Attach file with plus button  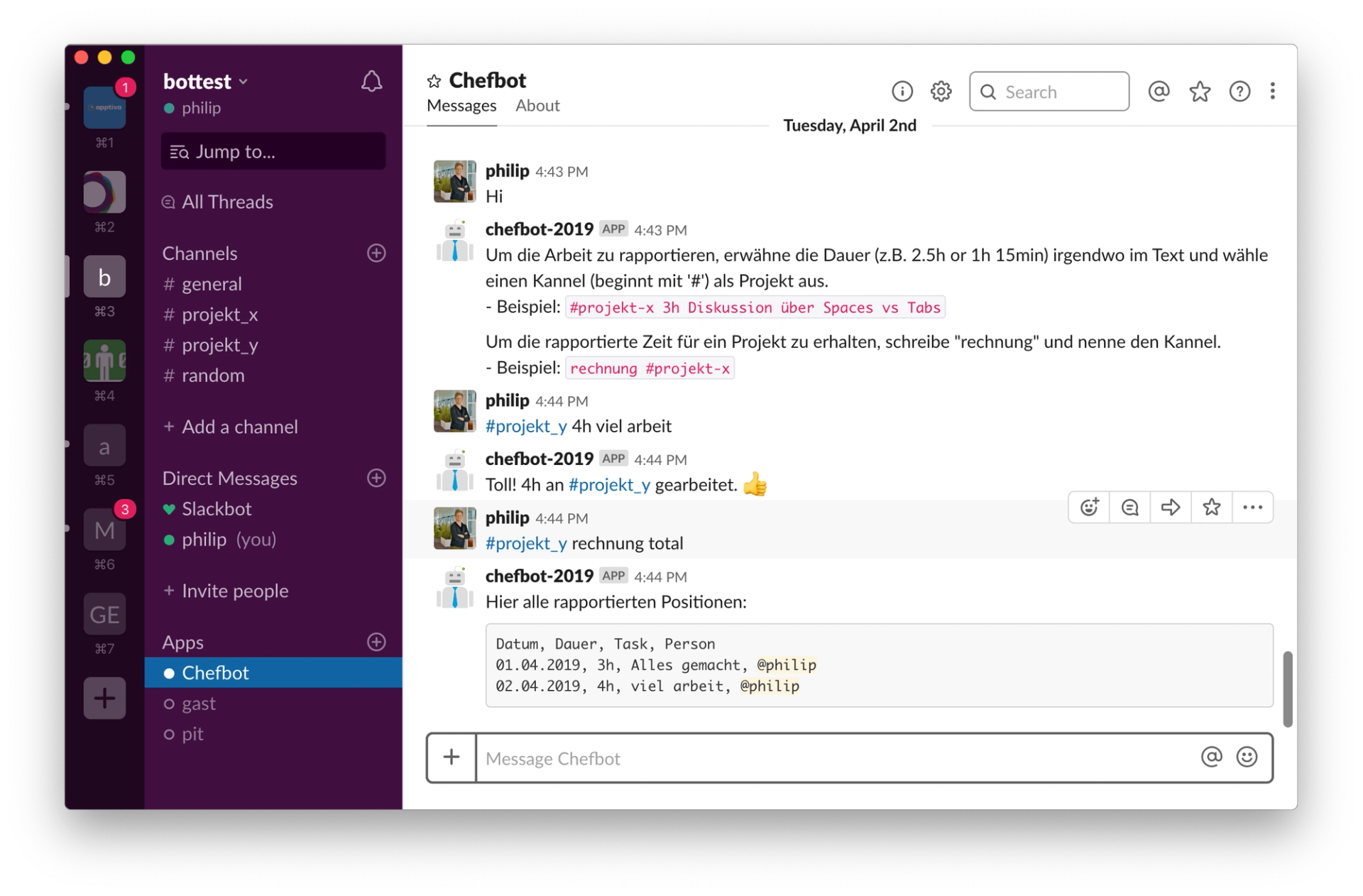[451, 758]
